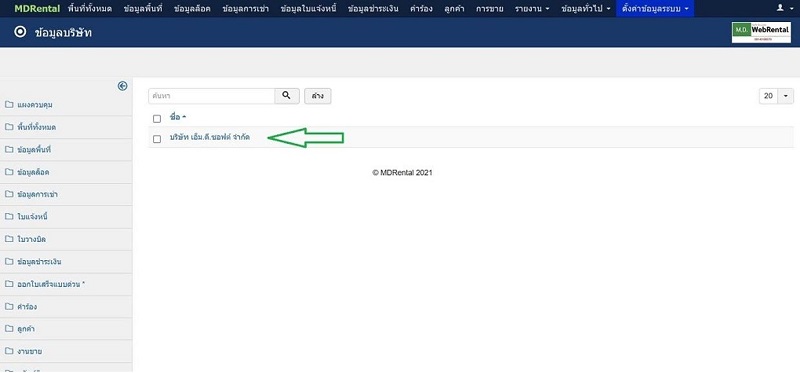Image resolution: width=800 pixels, height=373 pixels.
Task: Click the folder icon beside sidebar ลูกค้า
Action: [x=9, y=329]
